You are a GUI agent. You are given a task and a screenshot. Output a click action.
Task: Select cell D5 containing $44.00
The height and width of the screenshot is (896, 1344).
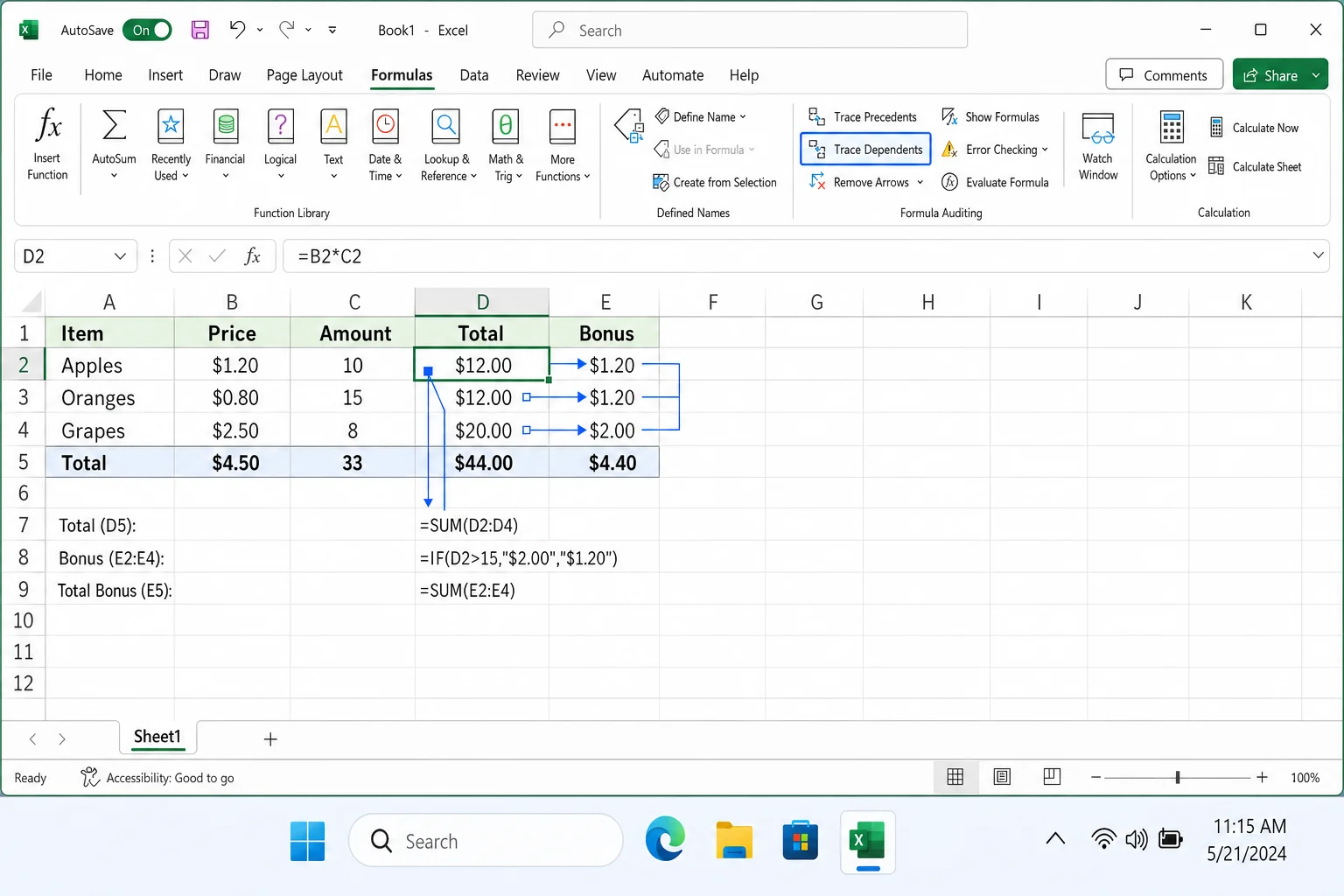pos(482,463)
